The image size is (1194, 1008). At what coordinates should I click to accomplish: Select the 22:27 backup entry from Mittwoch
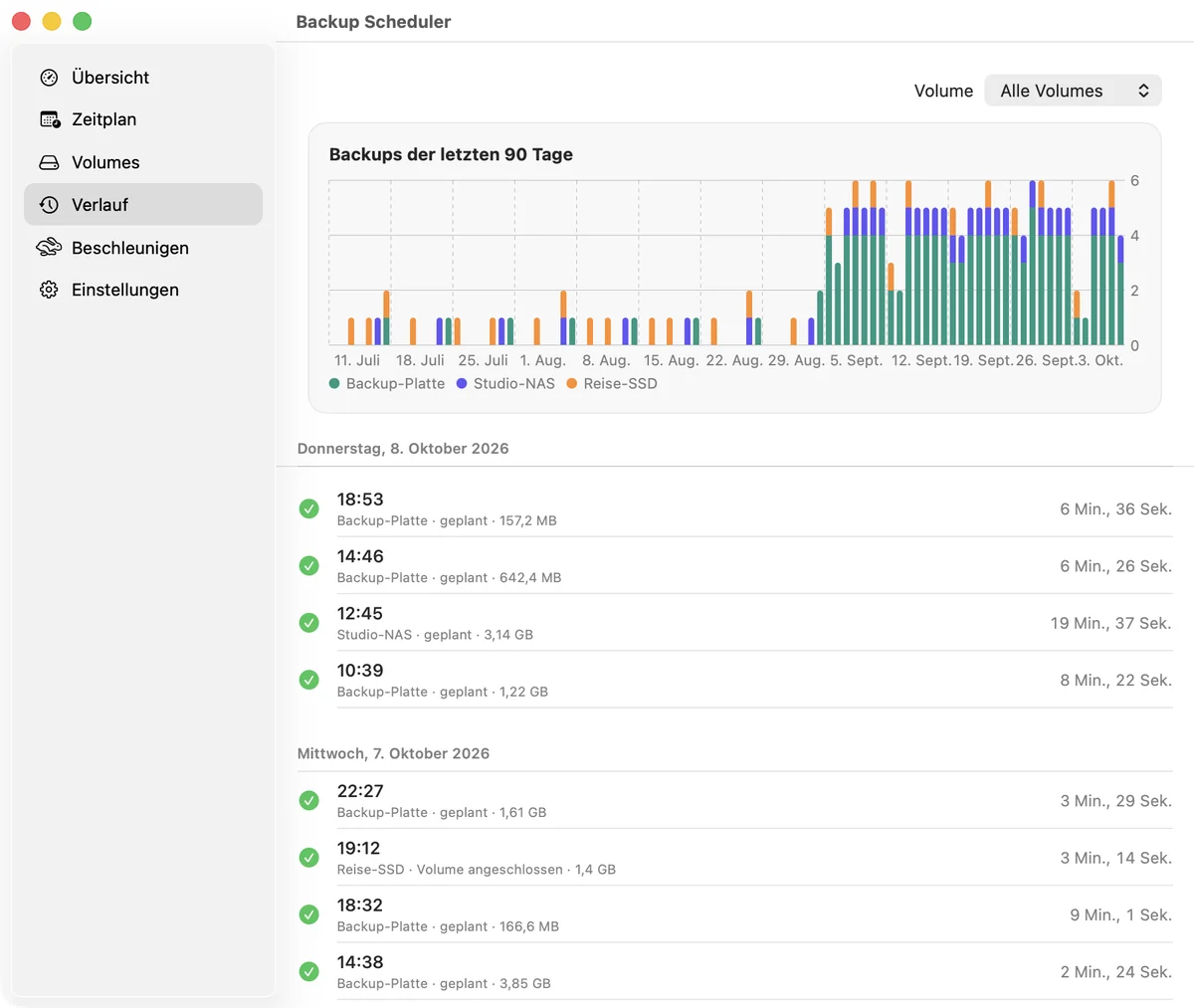click(x=734, y=801)
